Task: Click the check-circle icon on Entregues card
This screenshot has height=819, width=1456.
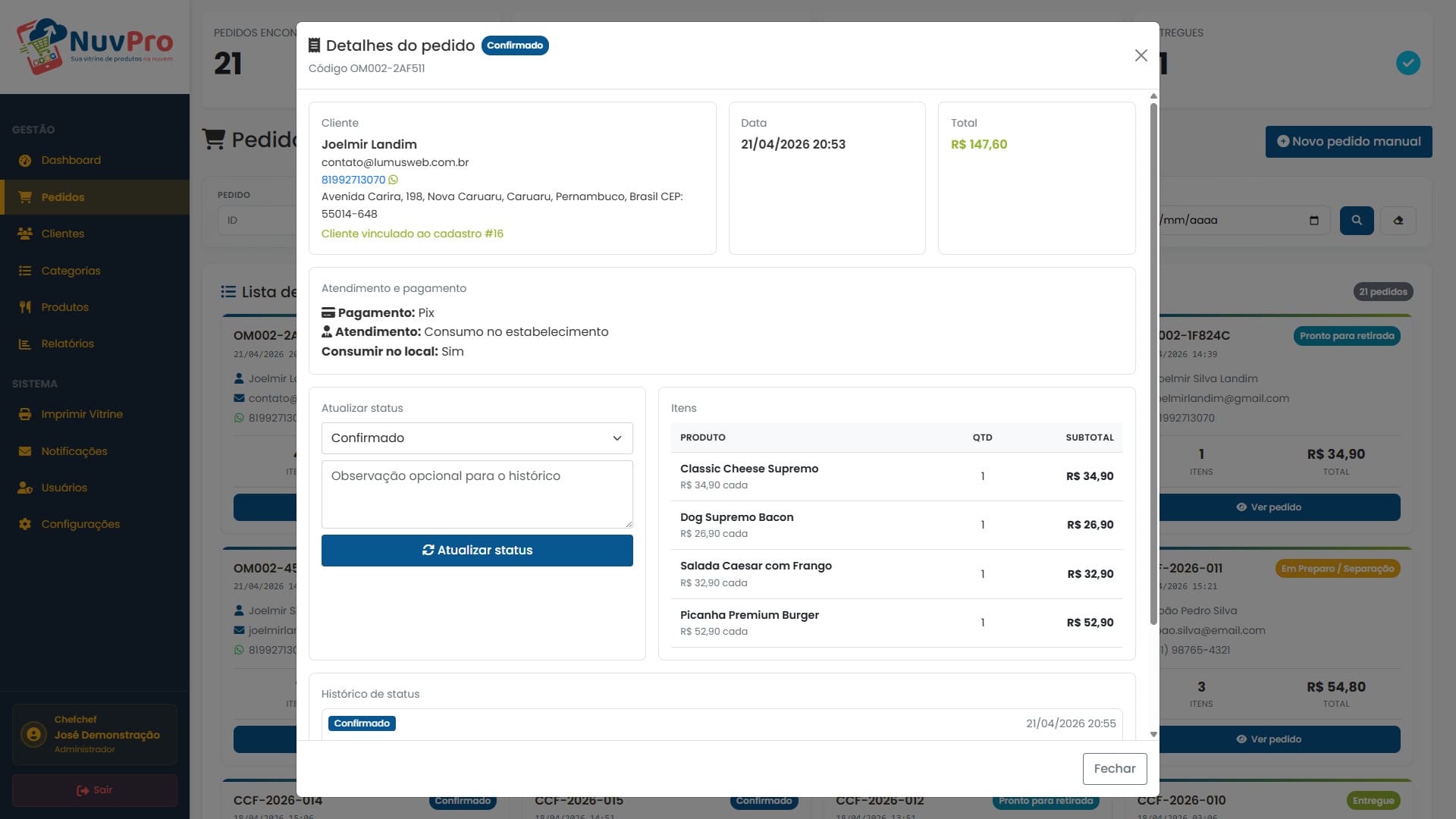Action: pyautogui.click(x=1408, y=63)
